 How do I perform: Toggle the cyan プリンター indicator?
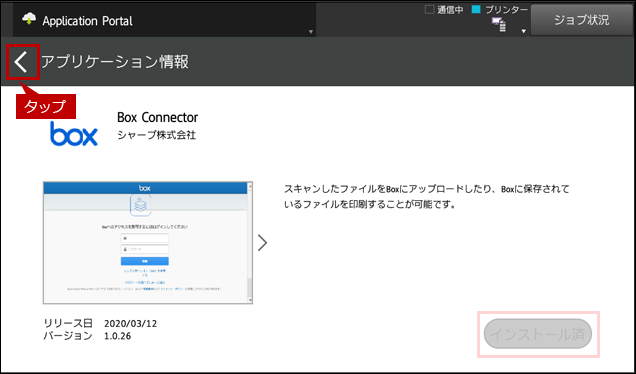[x=476, y=10]
